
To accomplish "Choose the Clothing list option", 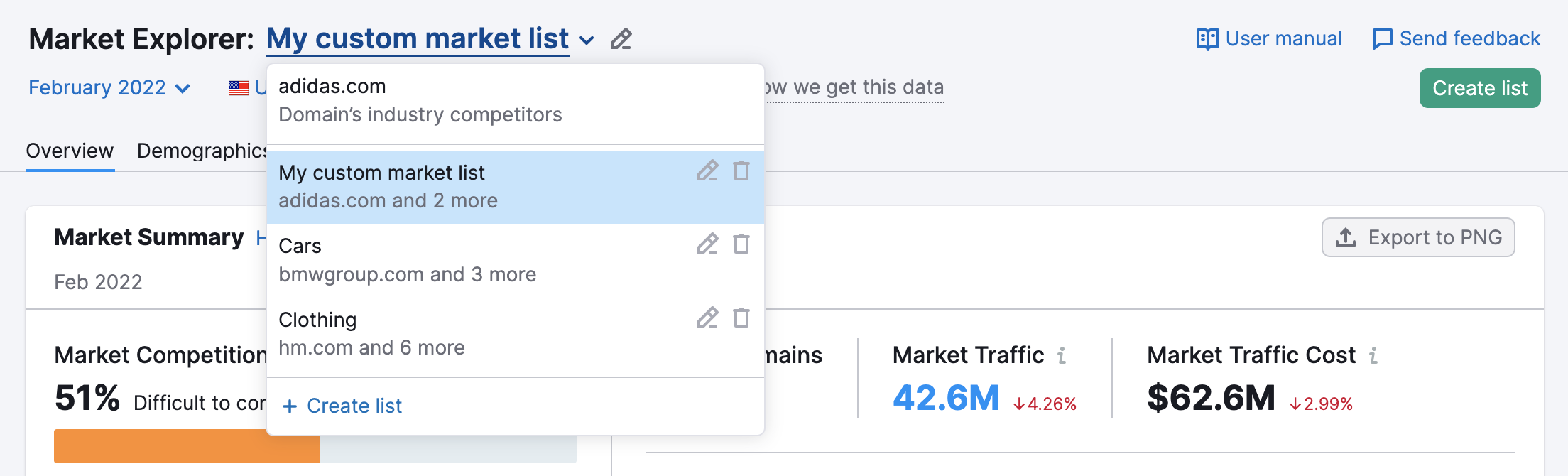I will tap(516, 334).
